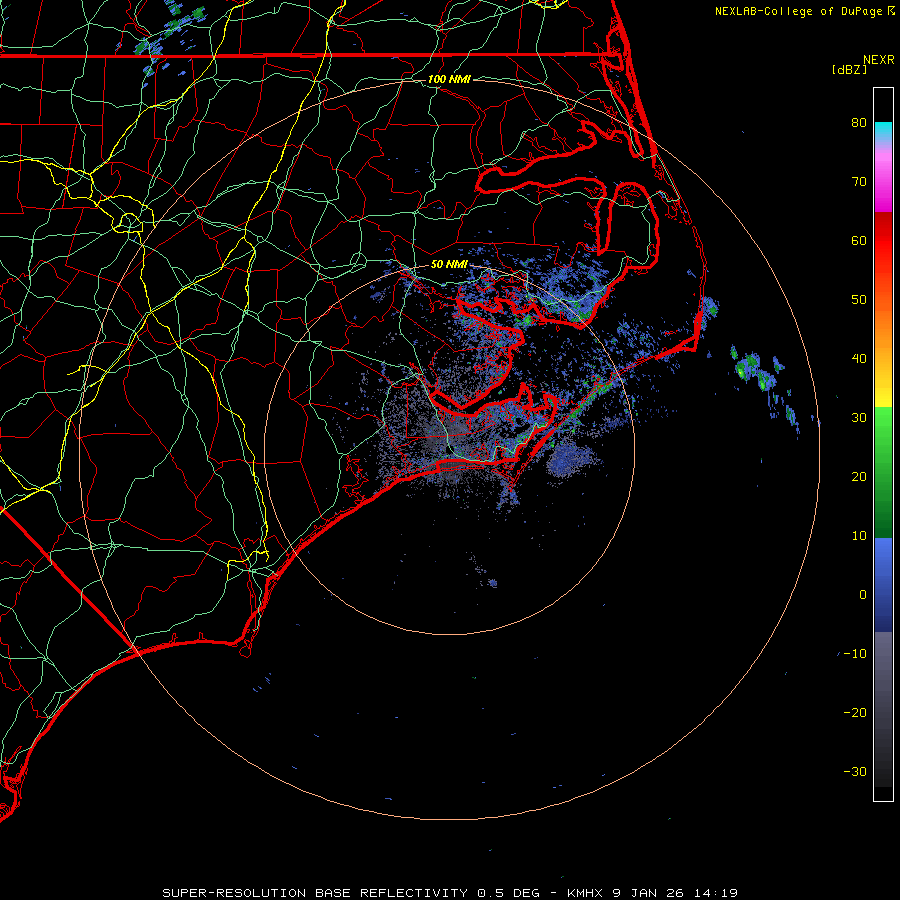
Task: Click the KMHX station identifier in the caption
Action: tap(585, 893)
